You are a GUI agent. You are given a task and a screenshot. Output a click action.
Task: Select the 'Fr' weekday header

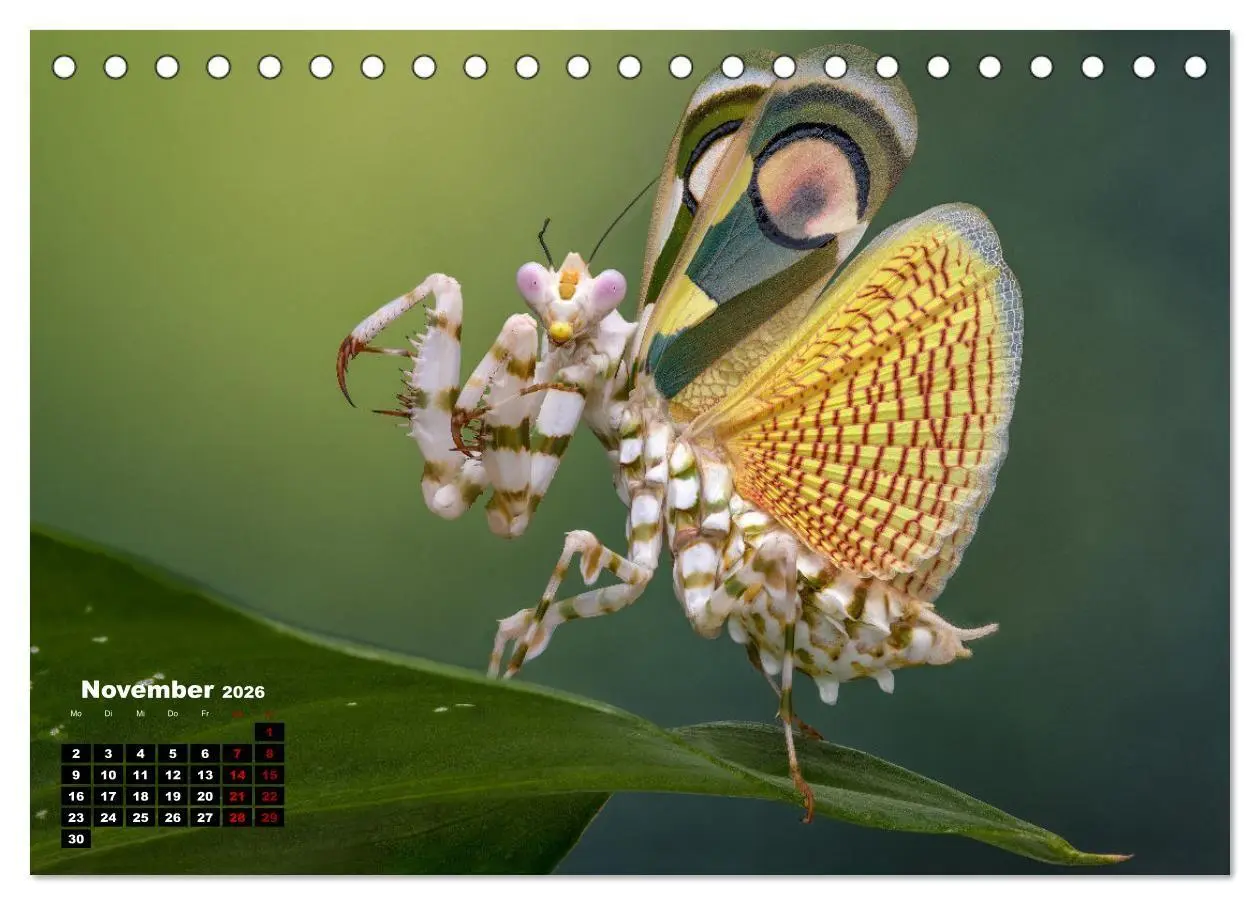coord(204,713)
